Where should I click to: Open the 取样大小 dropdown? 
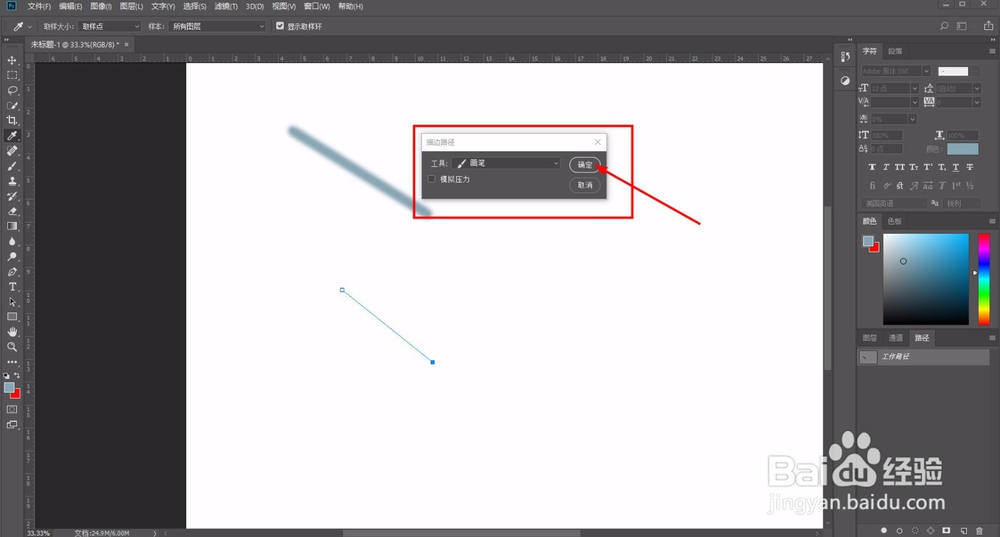coord(110,26)
